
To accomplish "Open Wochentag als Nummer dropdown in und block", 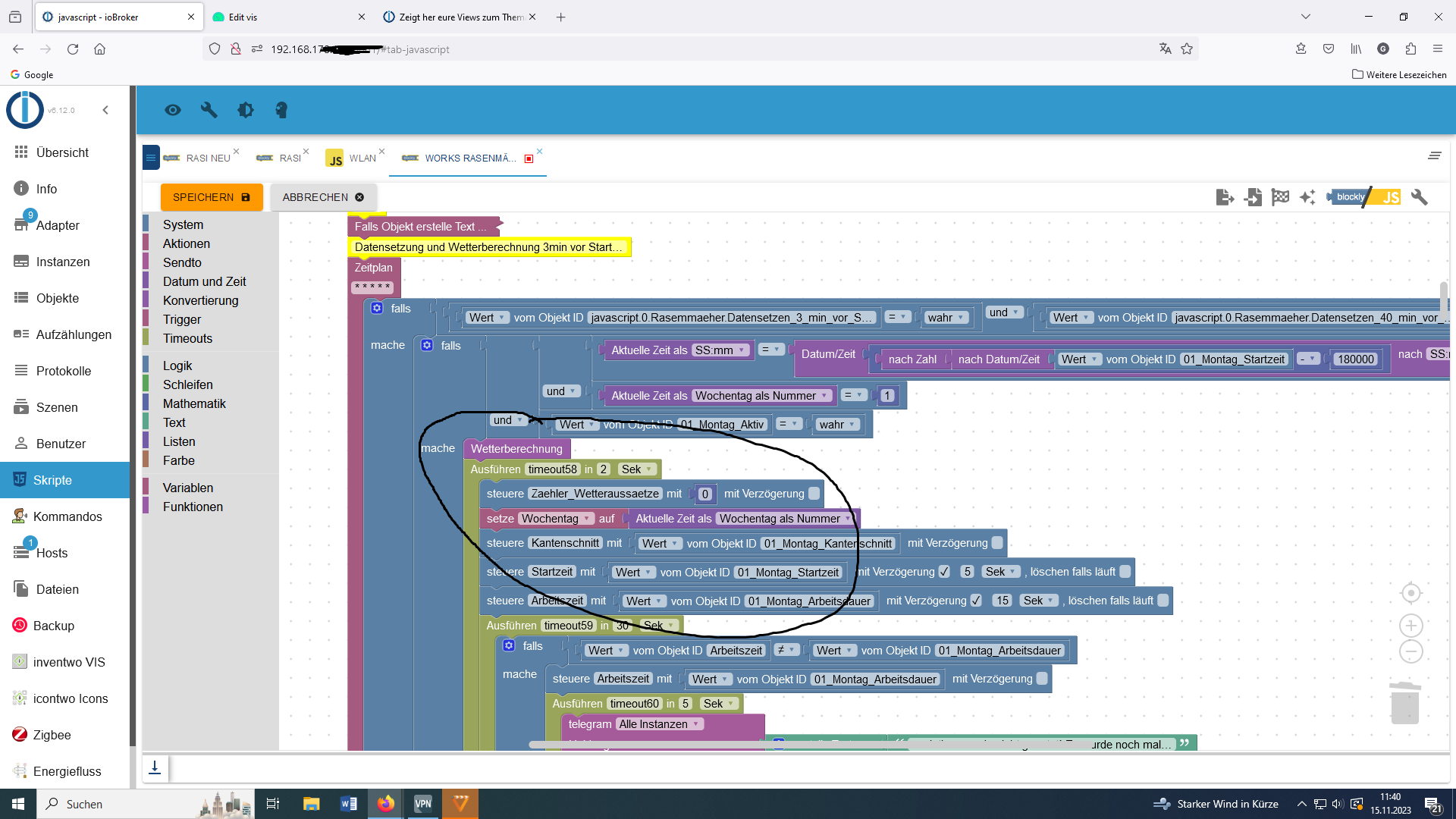I will (x=762, y=396).
